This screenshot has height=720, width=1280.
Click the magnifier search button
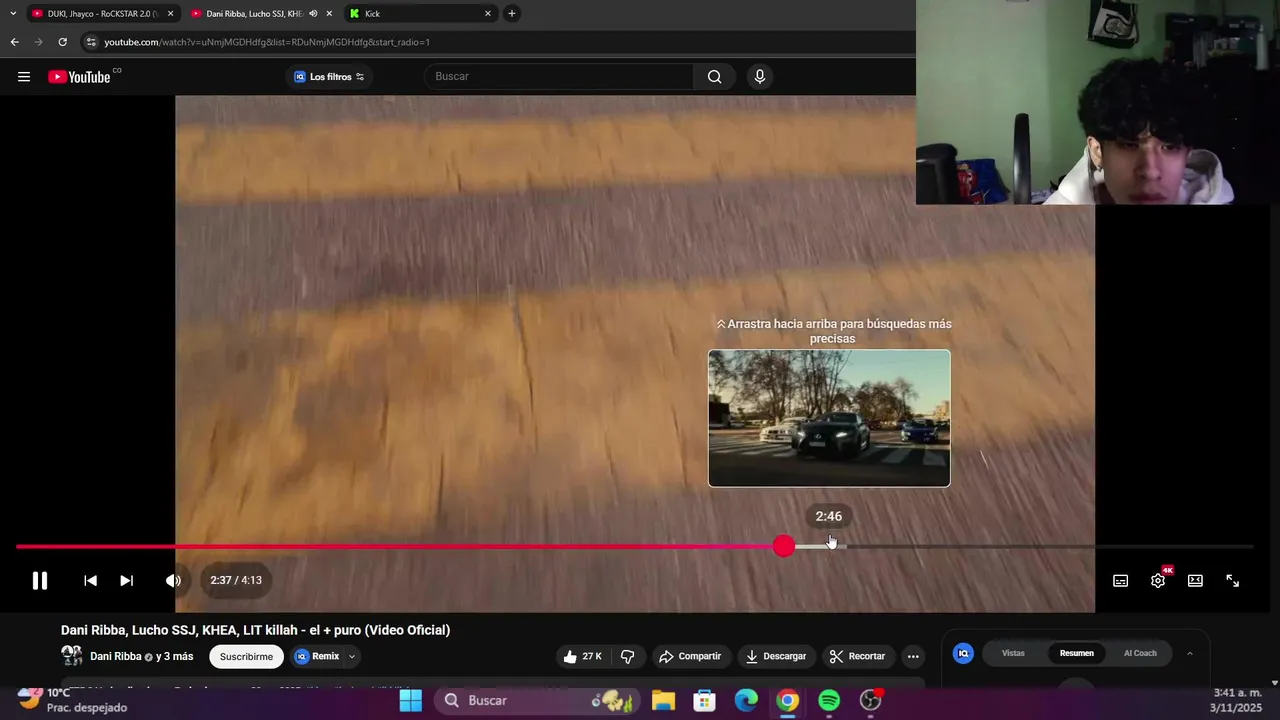[714, 76]
